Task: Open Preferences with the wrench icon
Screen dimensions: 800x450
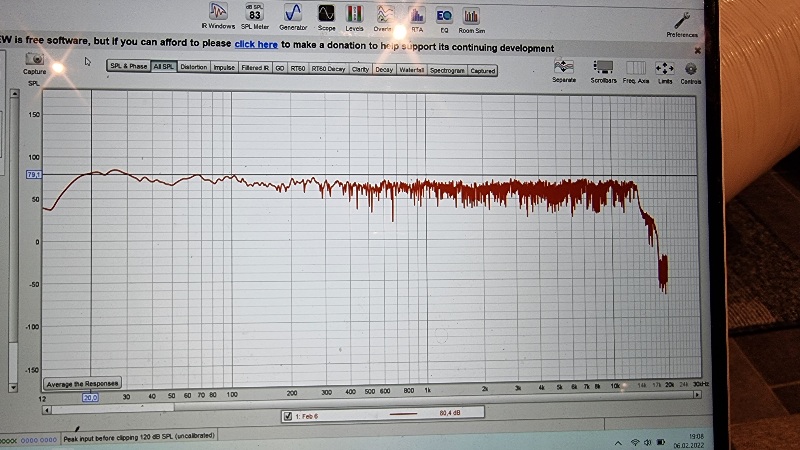Action: click(682, 20)
